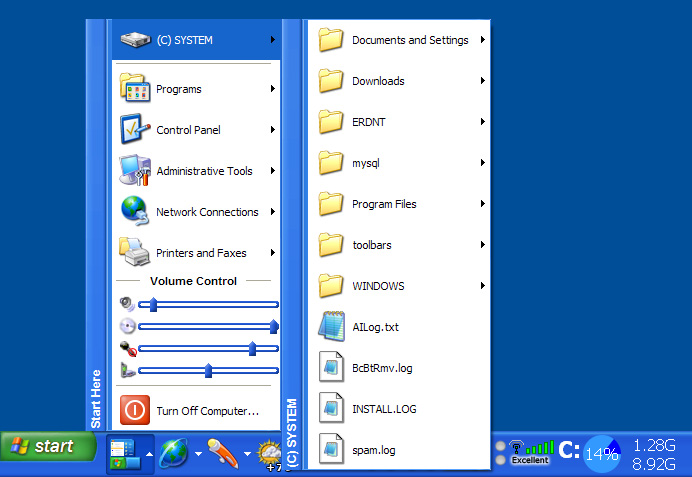692x477 pixels.
Task: Click the Documents and Settings folder icon
Action: [331, 40]
